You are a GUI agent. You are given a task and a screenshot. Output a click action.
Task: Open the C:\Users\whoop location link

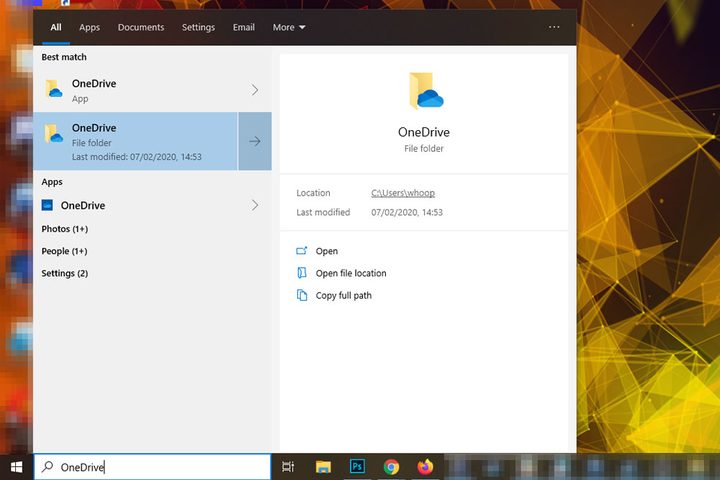tap(403, 193)
